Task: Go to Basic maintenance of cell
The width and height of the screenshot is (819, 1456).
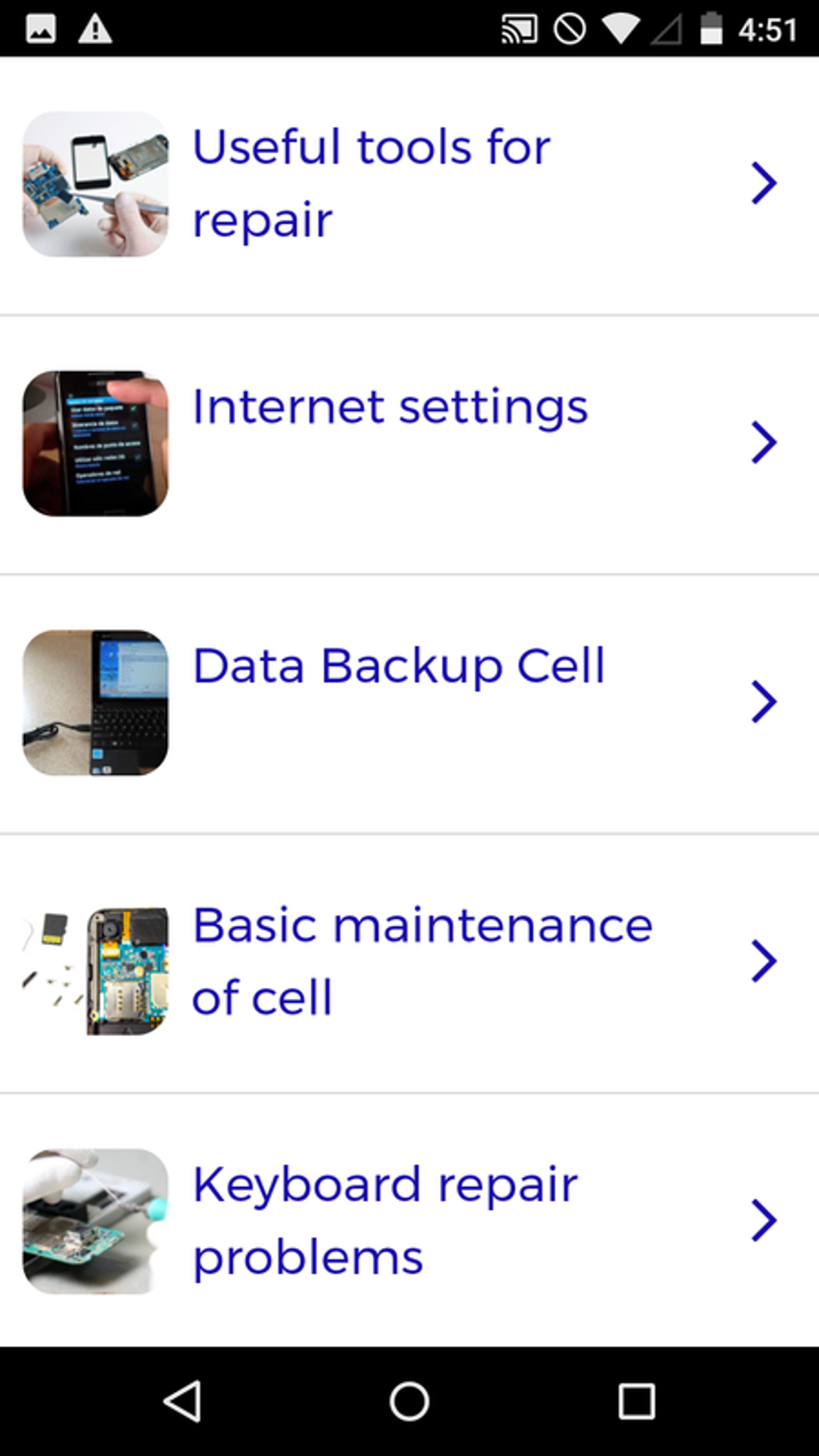Action: tap(422, 961)
